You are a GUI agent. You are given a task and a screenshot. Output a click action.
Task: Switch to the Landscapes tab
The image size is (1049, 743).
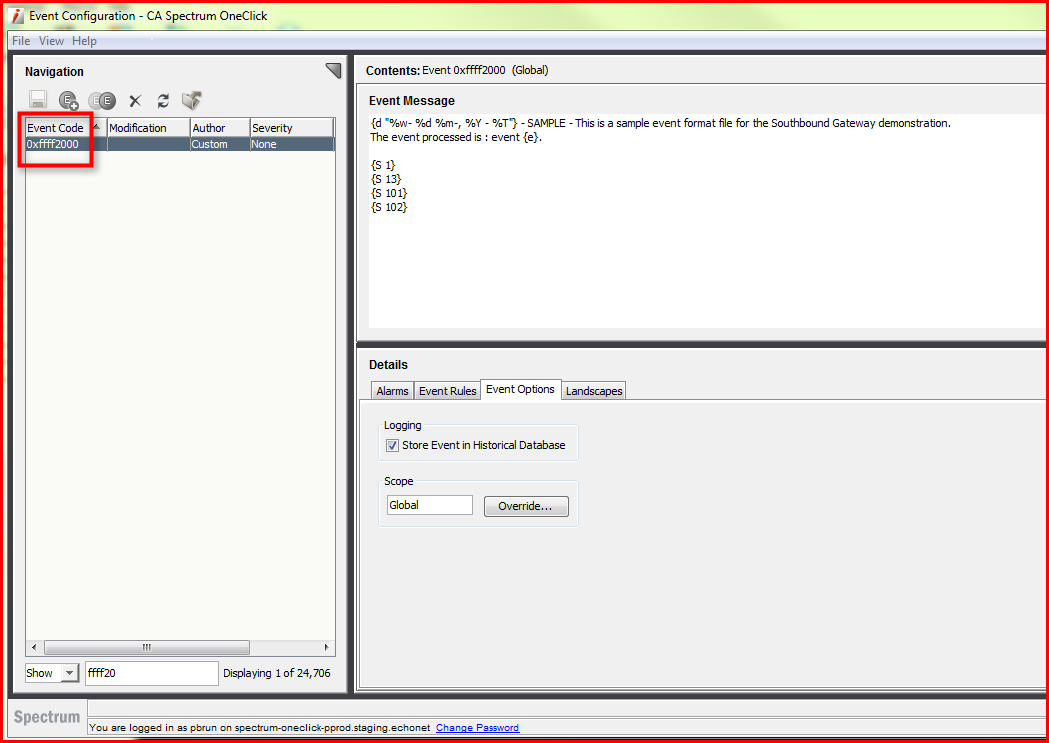pyautogui.click(x=594, y=391)
